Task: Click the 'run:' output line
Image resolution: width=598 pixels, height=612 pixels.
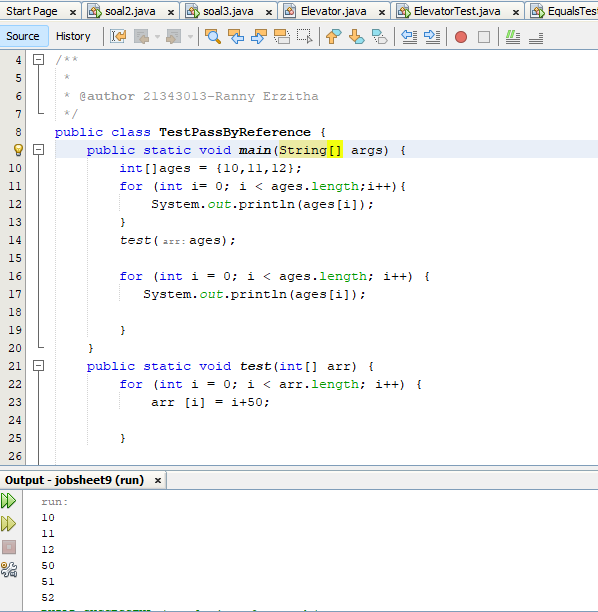Action: pos(54,502)
